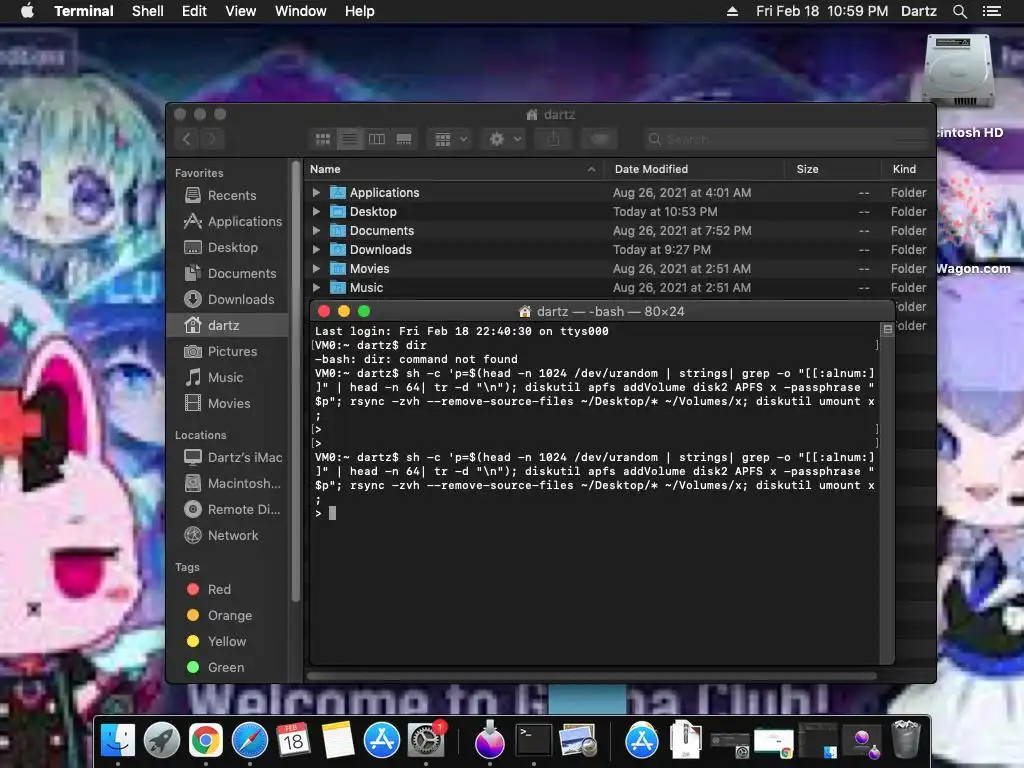1024x768 pixels.
Task: Switch Finder to icon view
Action: coord(323,139)
